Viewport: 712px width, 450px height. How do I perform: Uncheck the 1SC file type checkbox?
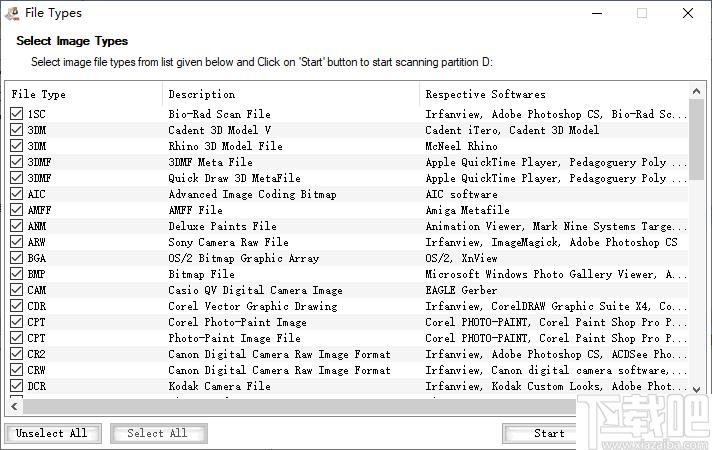point(17,114)
